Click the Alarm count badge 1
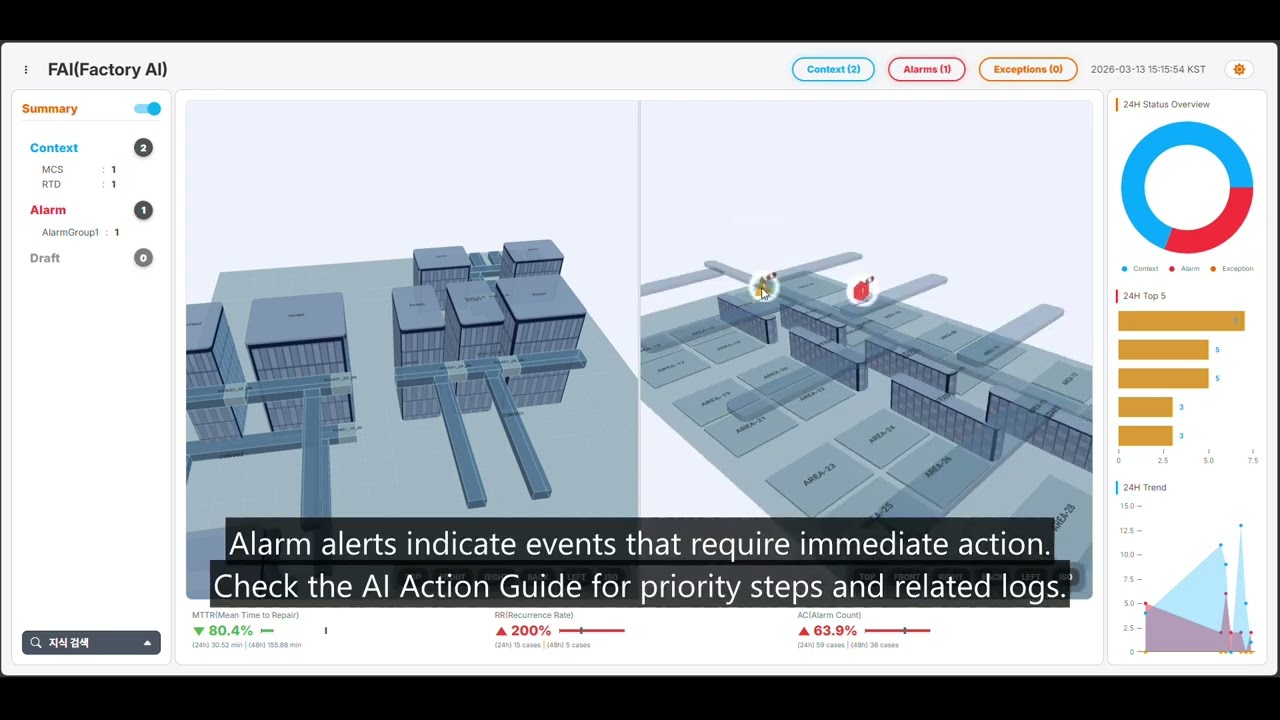The image size is (1280, 720). [143, 210]
